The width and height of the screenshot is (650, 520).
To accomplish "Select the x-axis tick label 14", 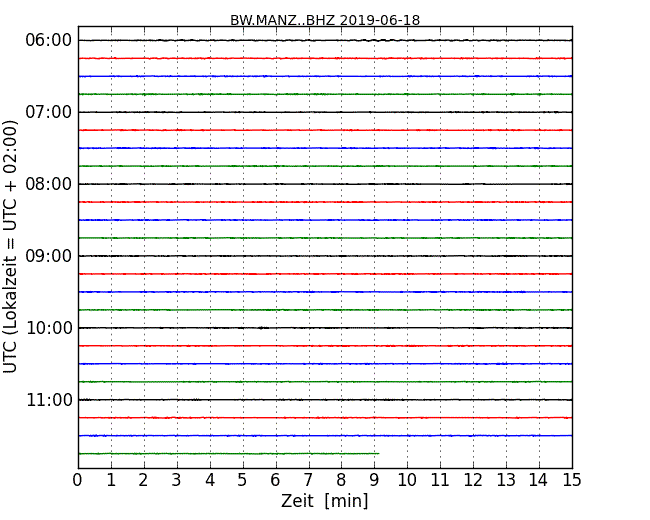I will [538, 480].
